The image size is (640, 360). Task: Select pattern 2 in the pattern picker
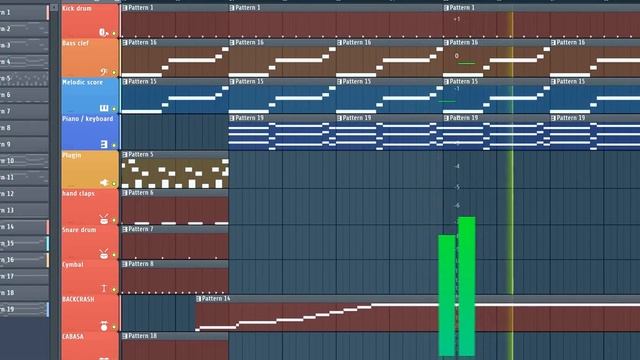click(x=23, y=29)
